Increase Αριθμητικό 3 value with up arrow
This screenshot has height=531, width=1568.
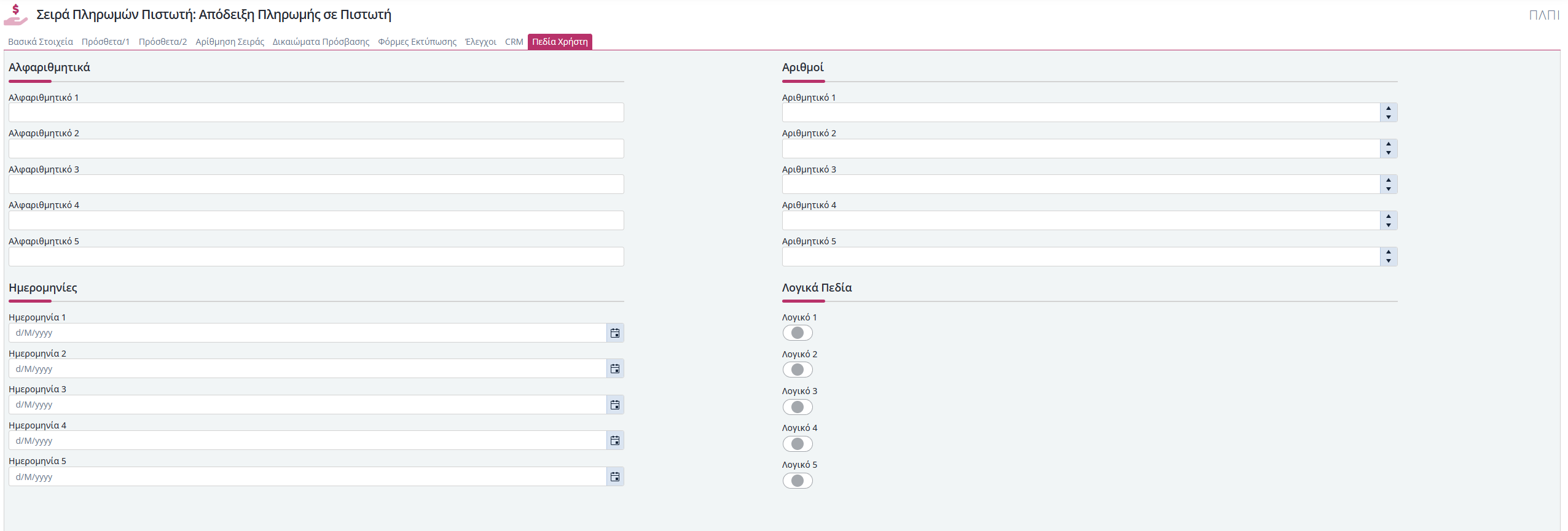click(x=1389, y=180)
